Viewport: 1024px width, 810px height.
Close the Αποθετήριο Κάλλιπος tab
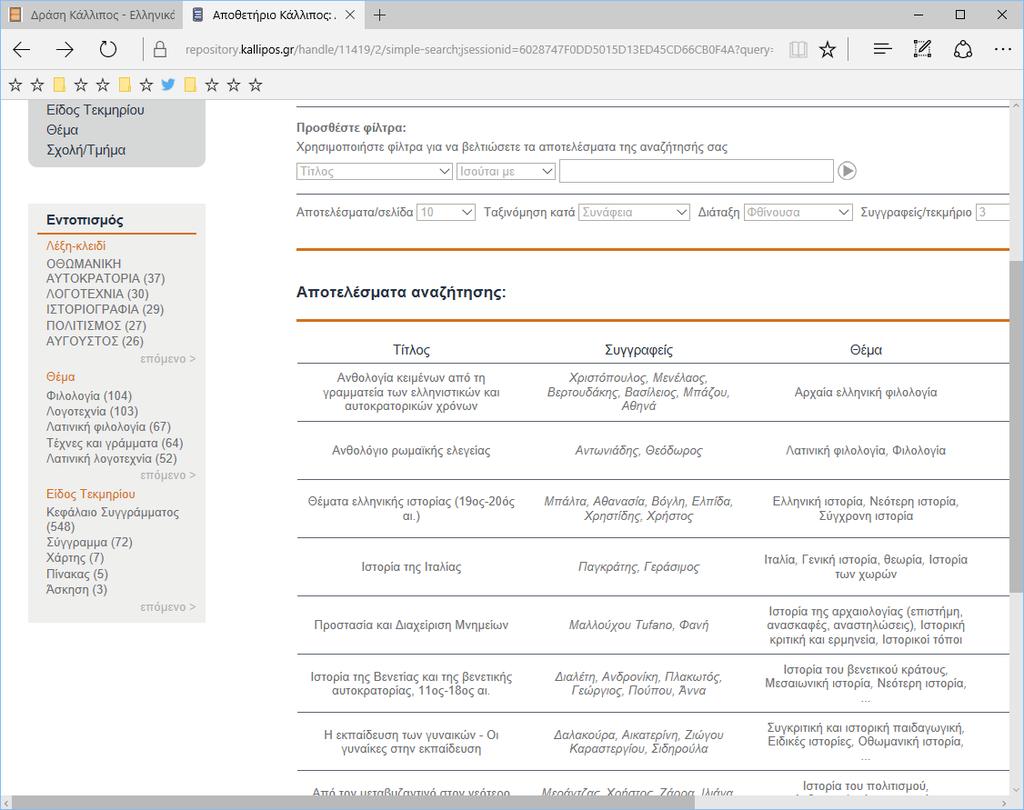tap(351, 14)
